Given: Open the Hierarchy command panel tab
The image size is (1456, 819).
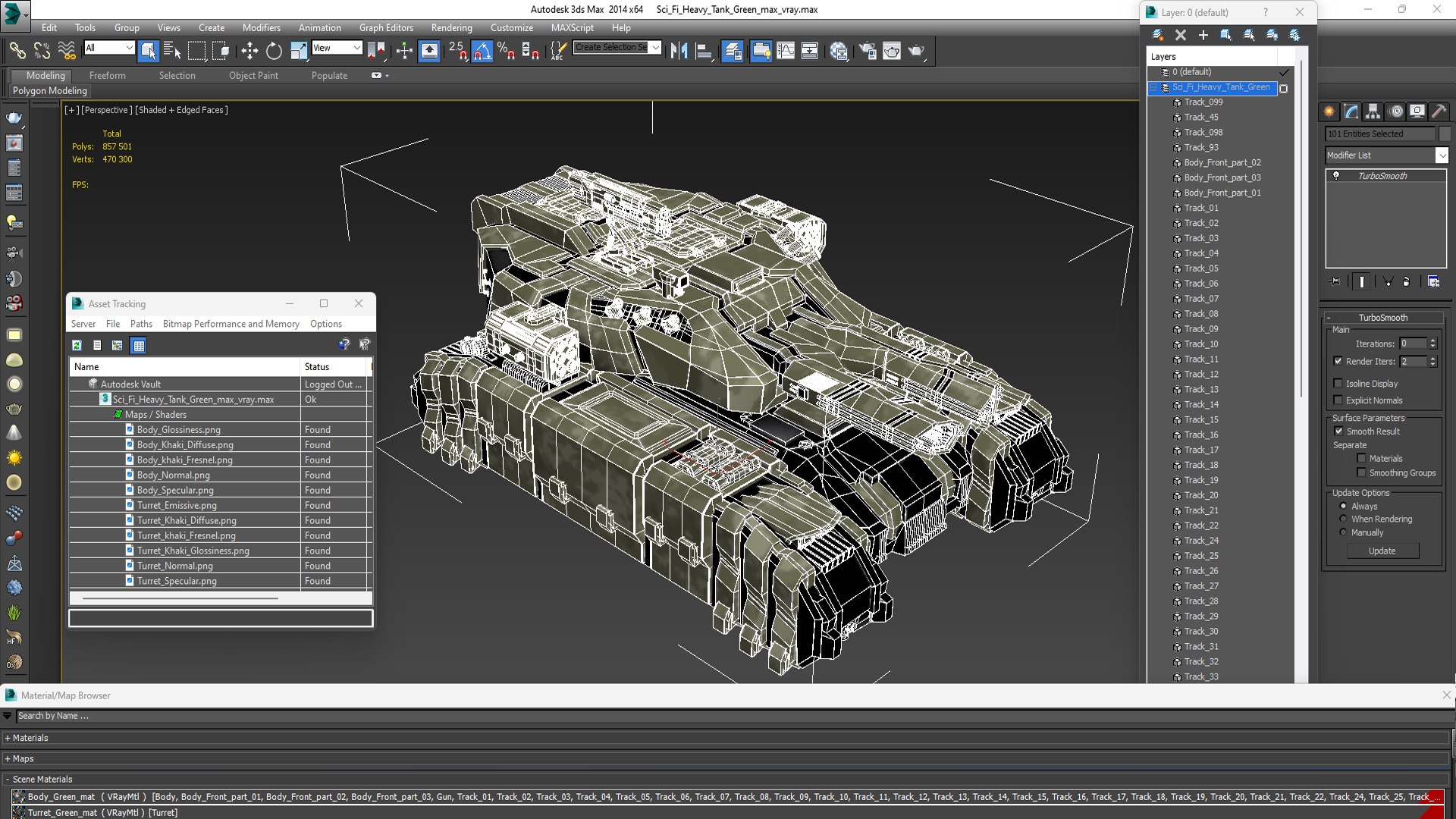Looking at the screenshot, I should (1373, 111).
